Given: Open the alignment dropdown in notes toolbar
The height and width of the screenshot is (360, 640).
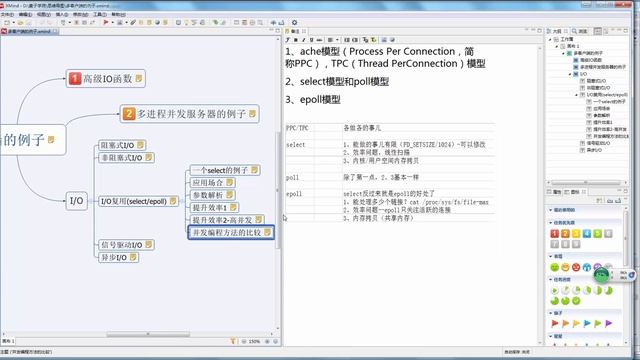Looking at the screenshot, I should tap(337, 40).
